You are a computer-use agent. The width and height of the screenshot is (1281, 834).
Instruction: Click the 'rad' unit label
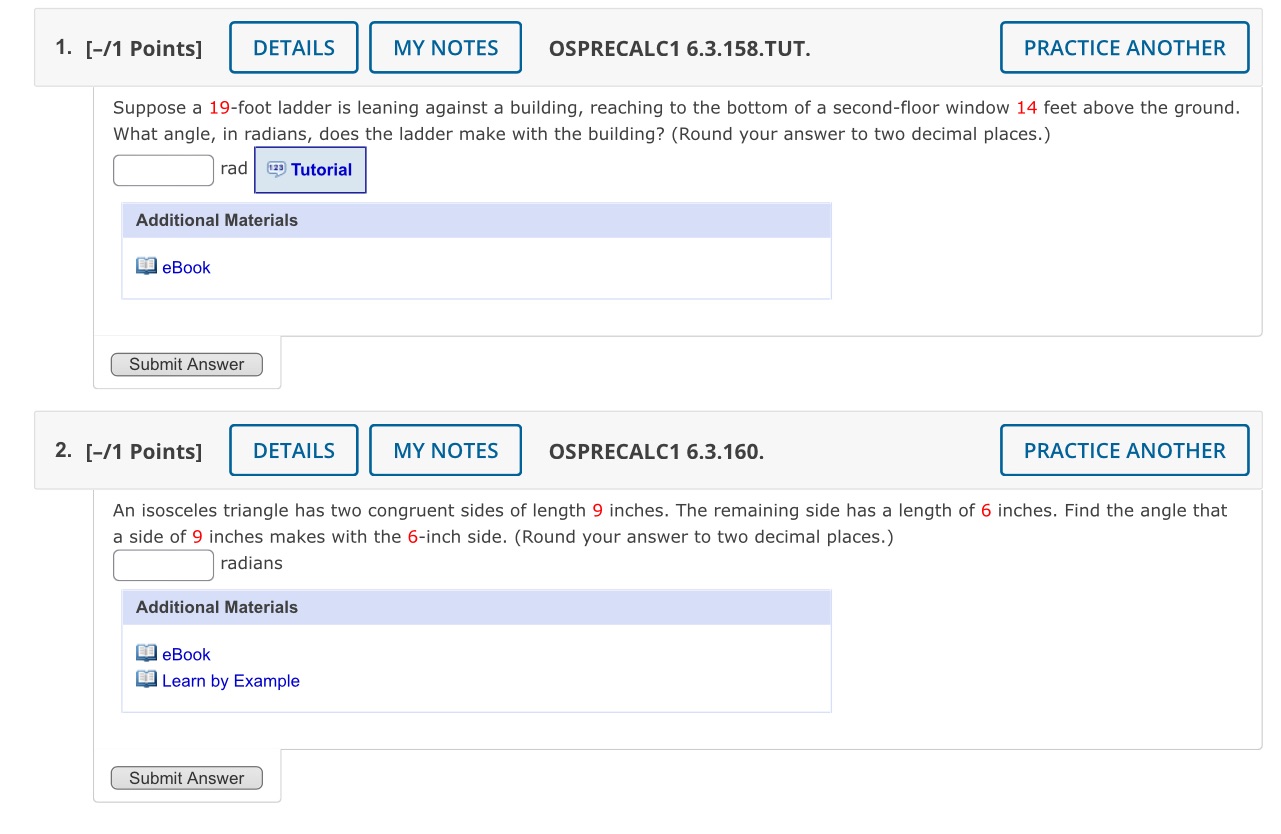click(x=234, y=169)
